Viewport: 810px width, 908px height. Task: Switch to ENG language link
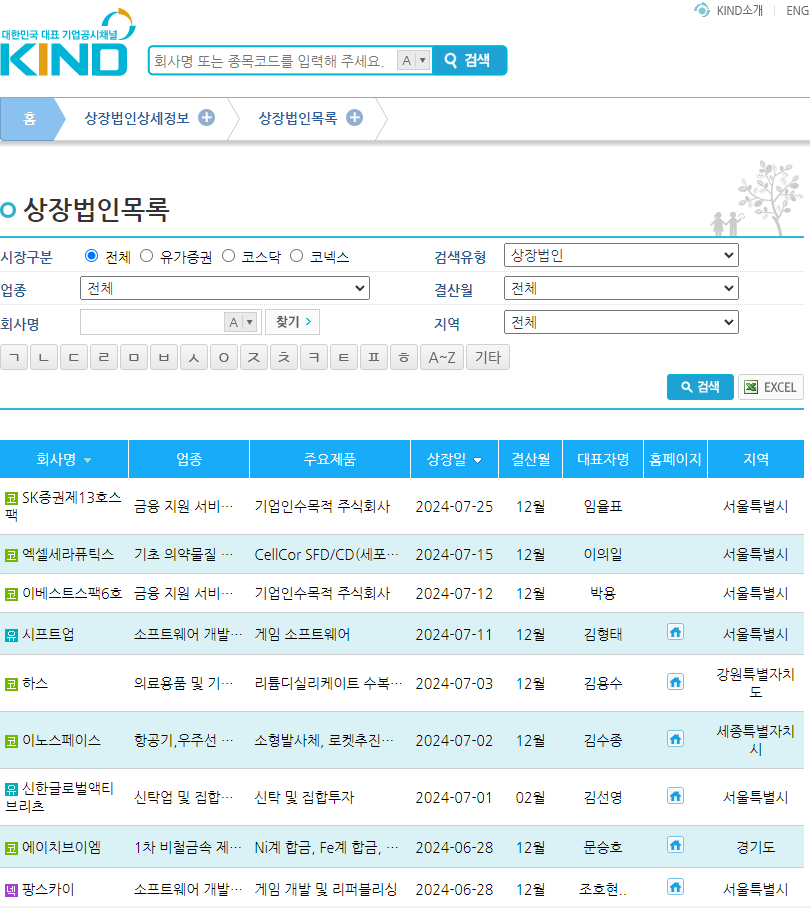pos(797,10)
